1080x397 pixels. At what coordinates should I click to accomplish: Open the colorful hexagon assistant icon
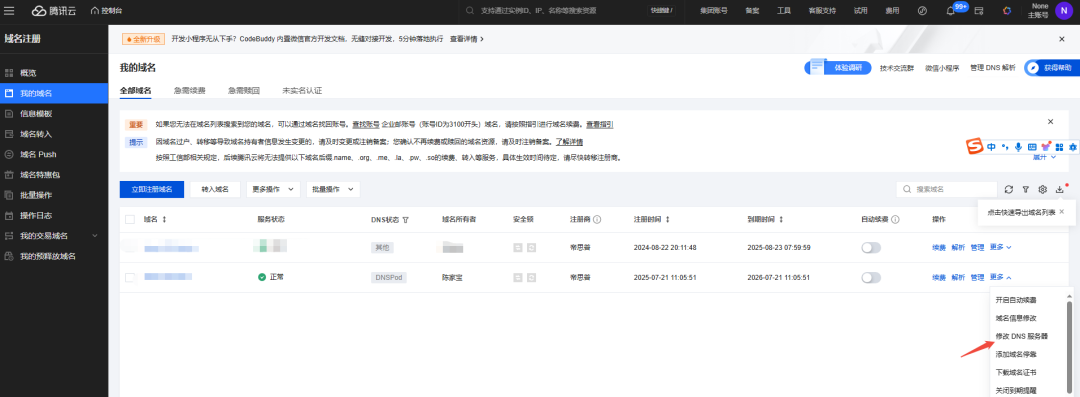(x=1007, y=10)
